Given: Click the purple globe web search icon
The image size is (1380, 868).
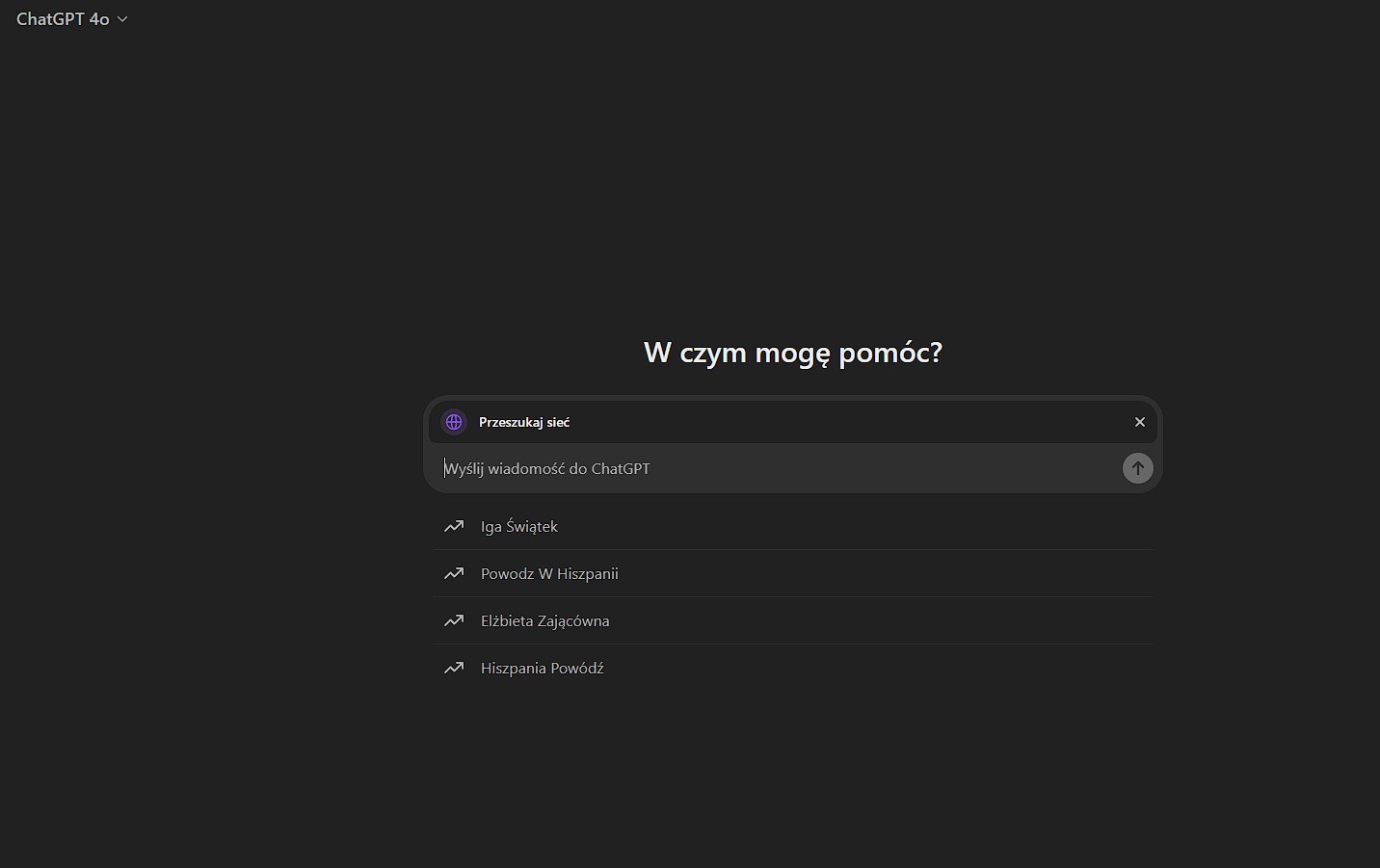Looking at the screenshot, I should [x=454, y=422].
